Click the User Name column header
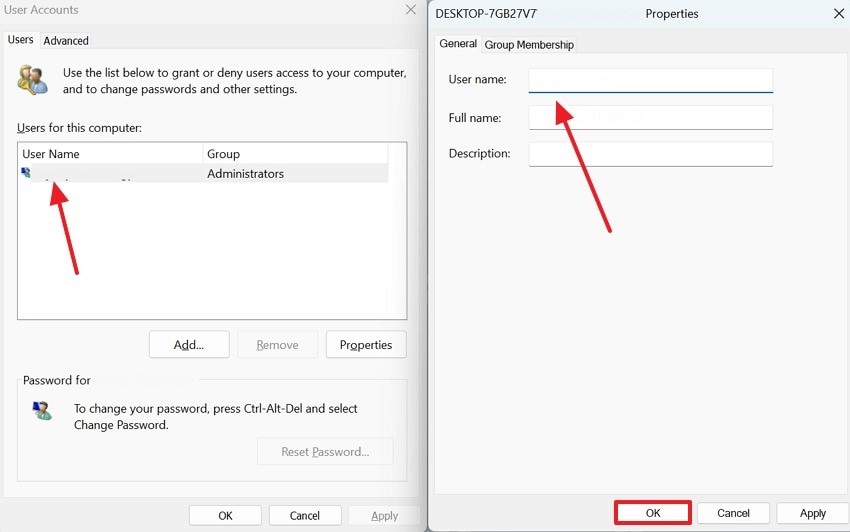Image resolution: width=850 pixels, height=532 pixels. (111, 154)
